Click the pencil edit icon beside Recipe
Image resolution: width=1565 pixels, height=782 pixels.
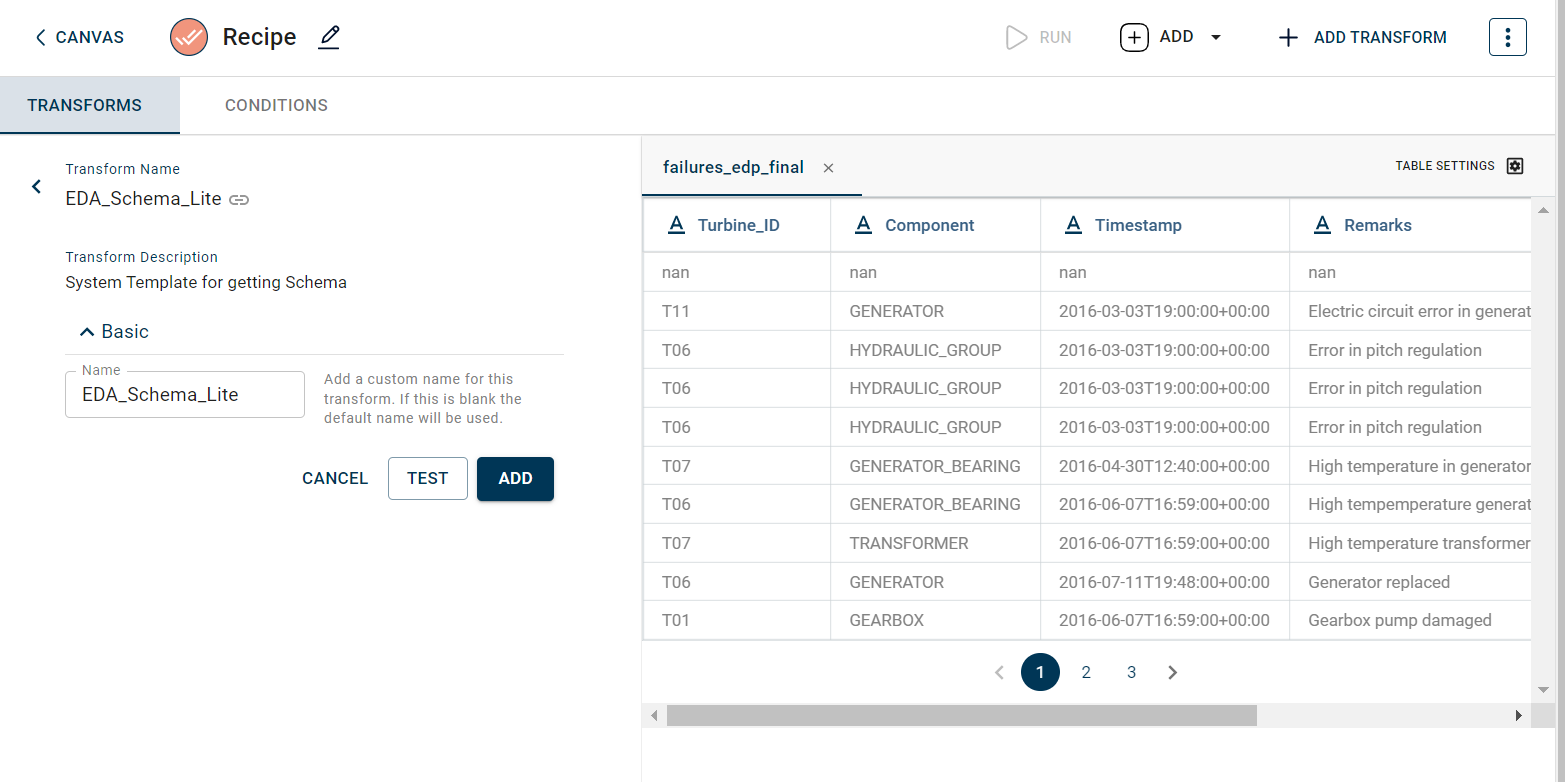pos(329,38)
